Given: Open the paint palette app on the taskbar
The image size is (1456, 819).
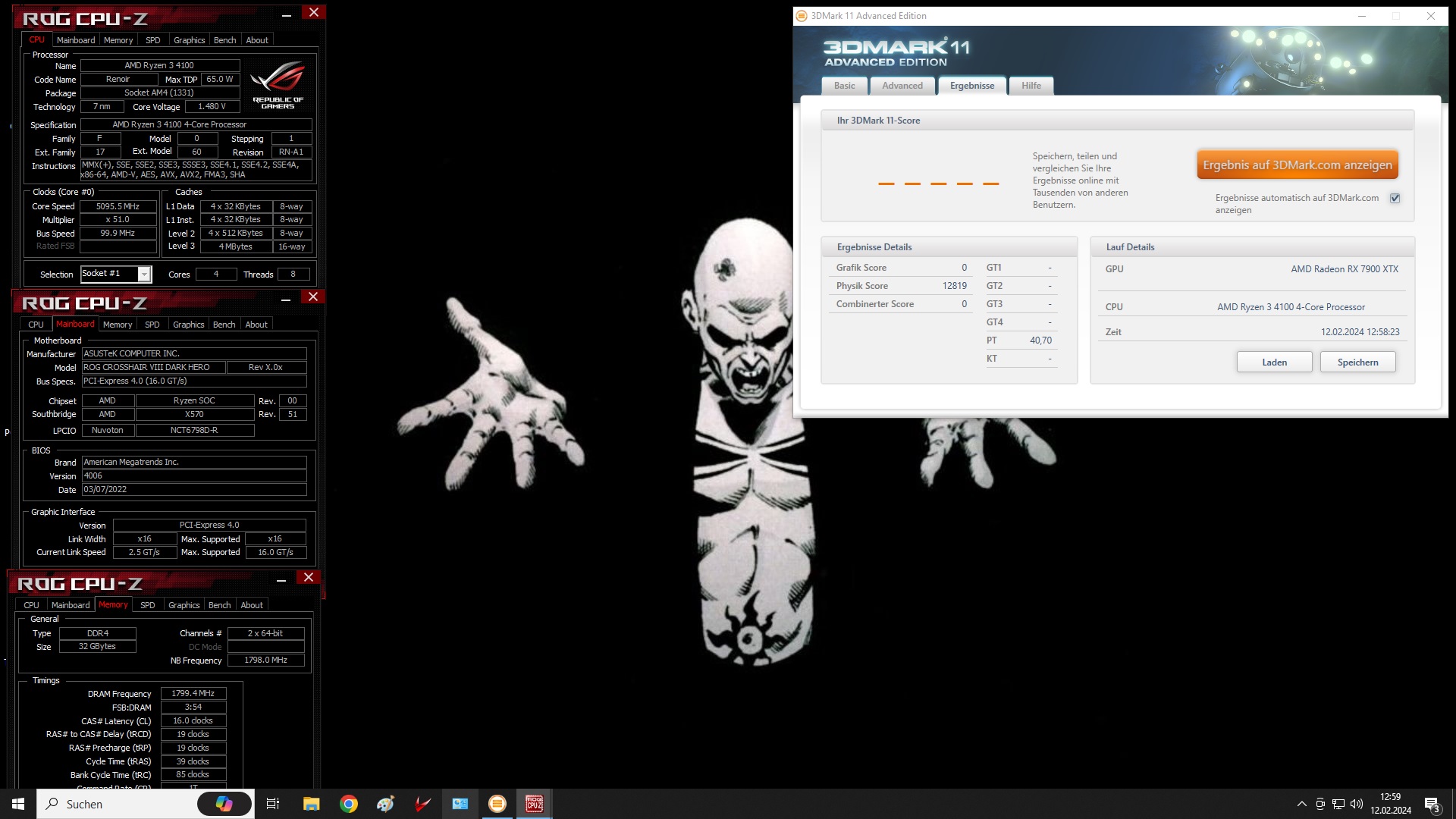Looking at the screenshot, I should 386,804.
